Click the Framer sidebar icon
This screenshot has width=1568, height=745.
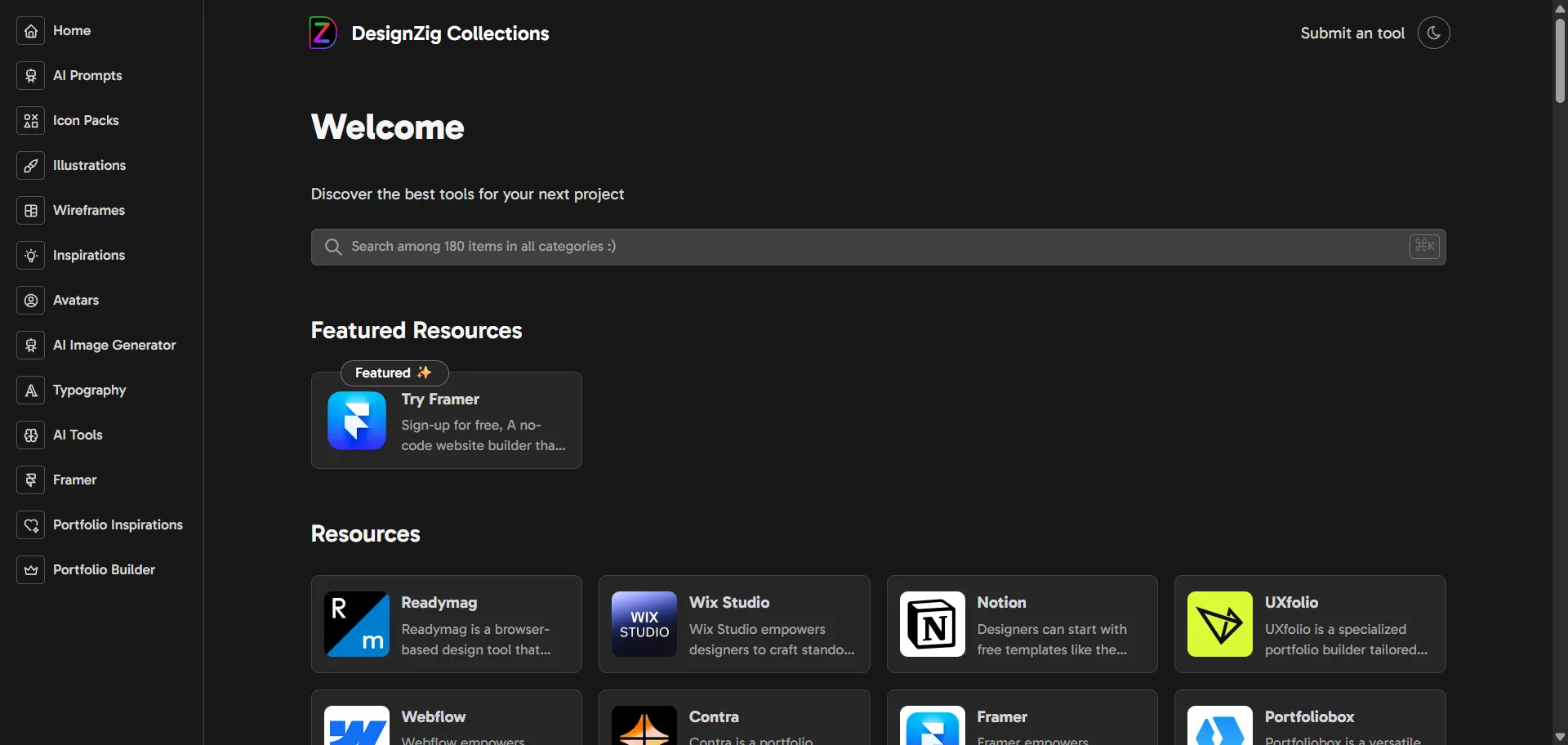click(30, 480)
